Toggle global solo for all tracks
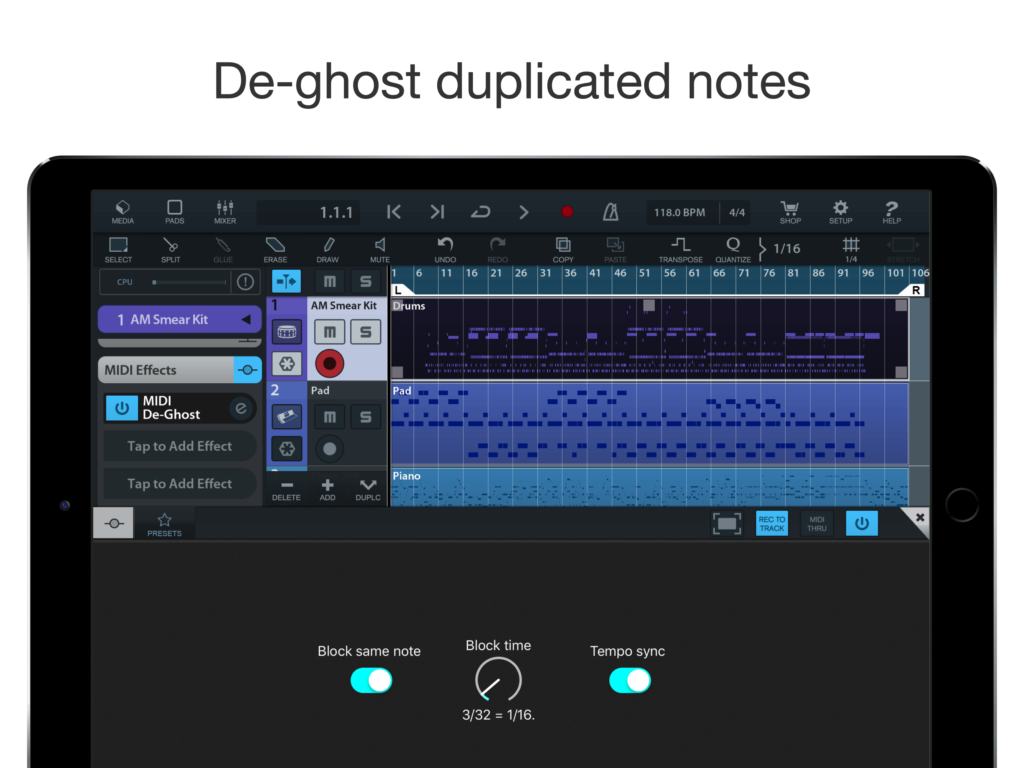Viewport: 1024px width, 768px height. (366, 281)
